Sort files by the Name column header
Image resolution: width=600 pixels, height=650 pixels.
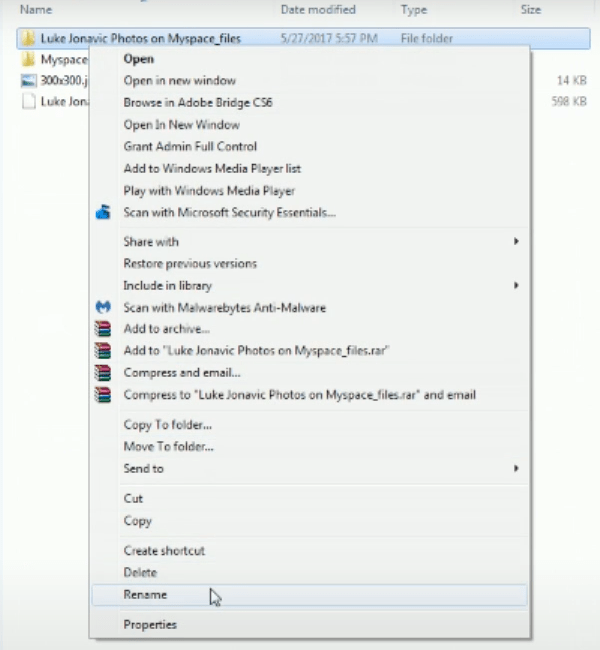coord(36,10)
